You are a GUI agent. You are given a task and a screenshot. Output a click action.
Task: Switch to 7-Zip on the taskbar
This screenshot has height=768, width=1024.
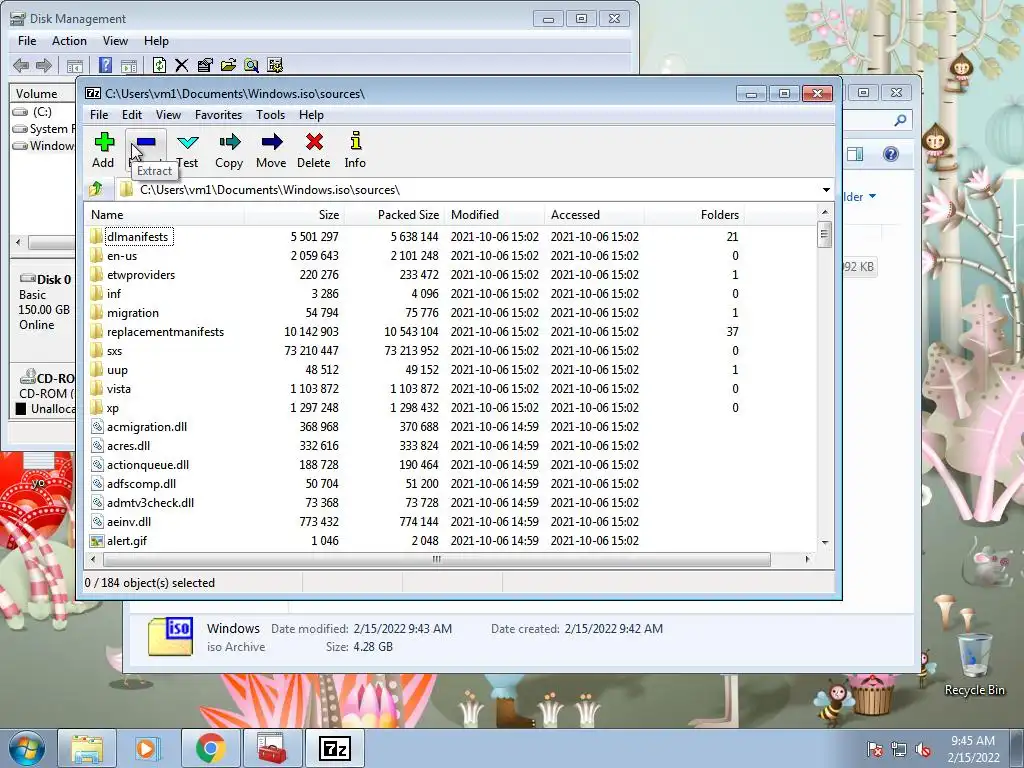pyautogui.click(x=334, y=748)
